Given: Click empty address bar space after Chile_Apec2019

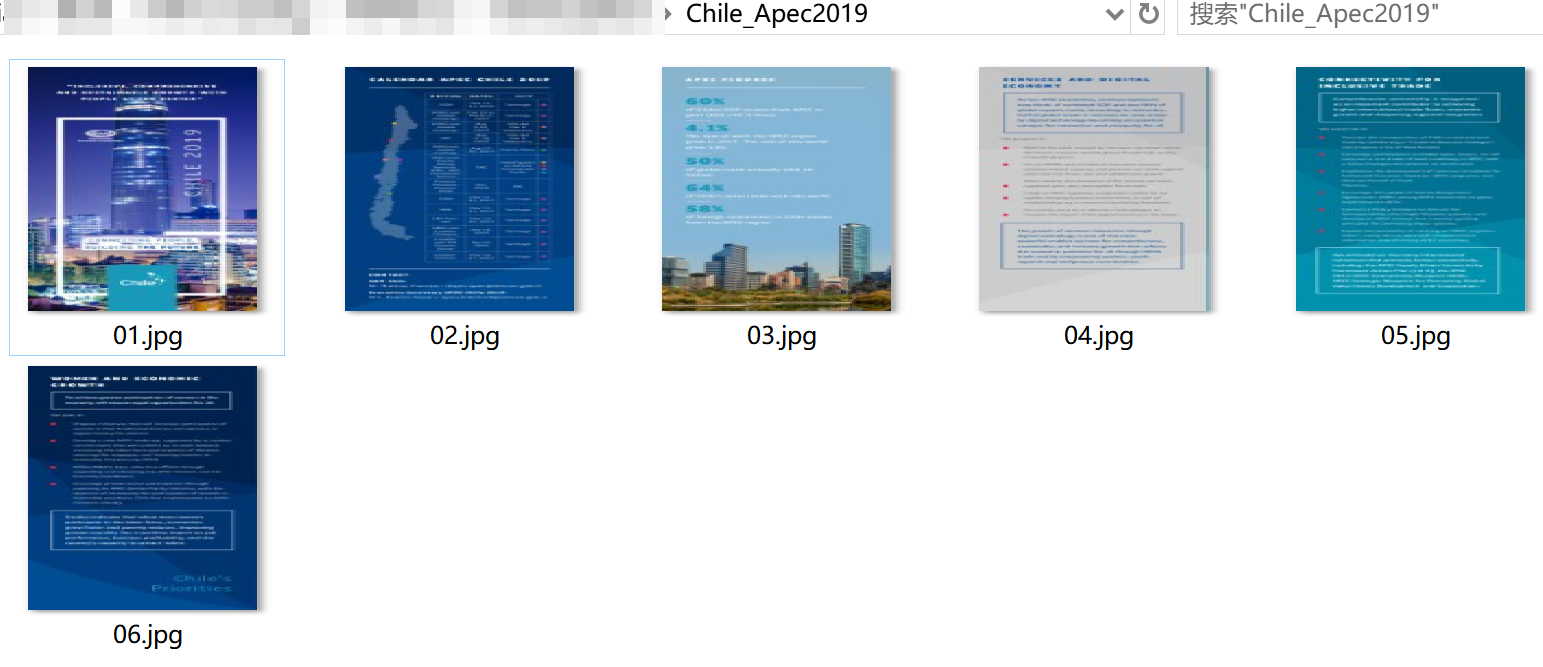Looking at the screenshot, I should pos(980,15).
